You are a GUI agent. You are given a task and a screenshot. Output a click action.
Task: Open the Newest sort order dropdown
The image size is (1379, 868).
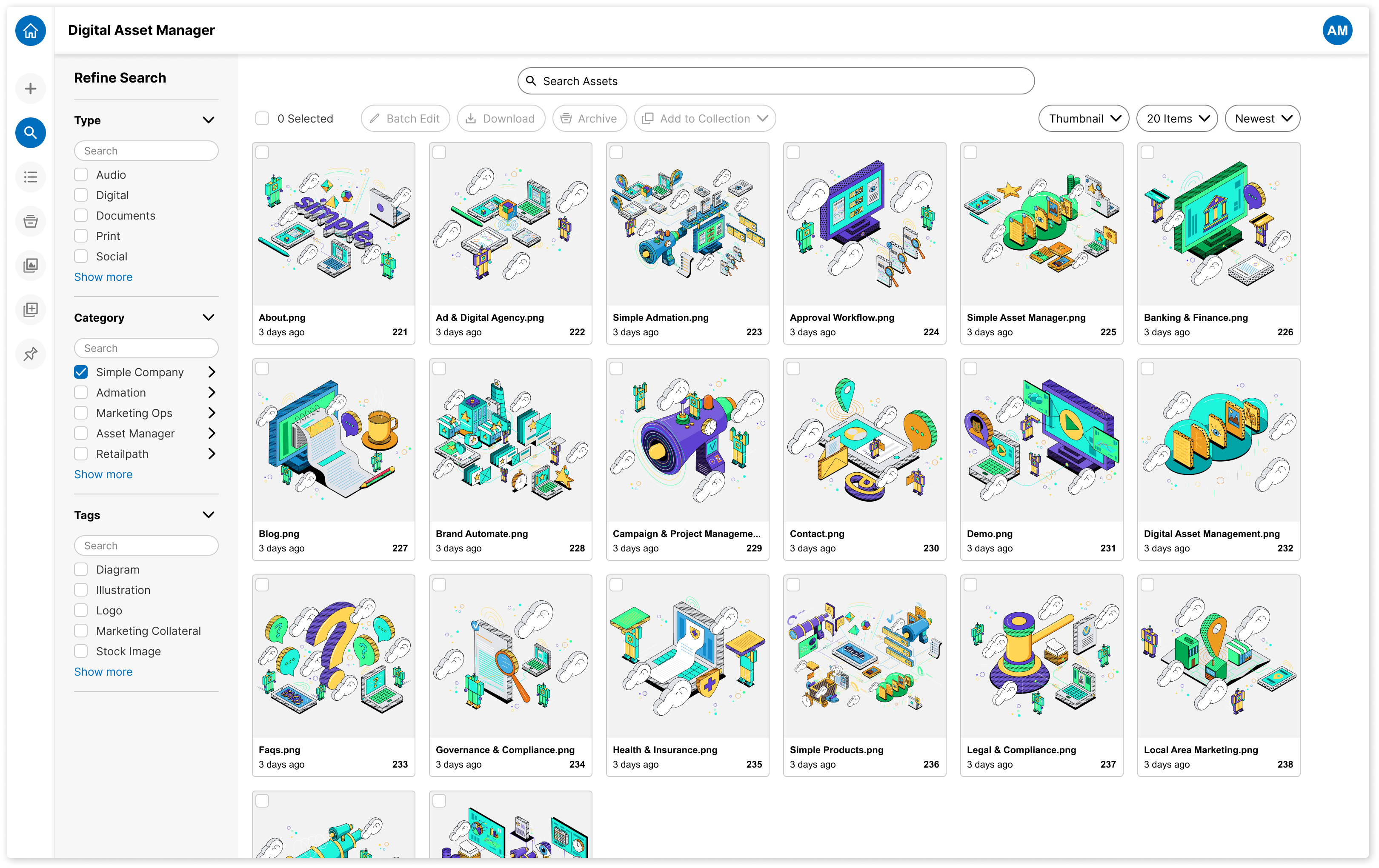(1262, 119)
